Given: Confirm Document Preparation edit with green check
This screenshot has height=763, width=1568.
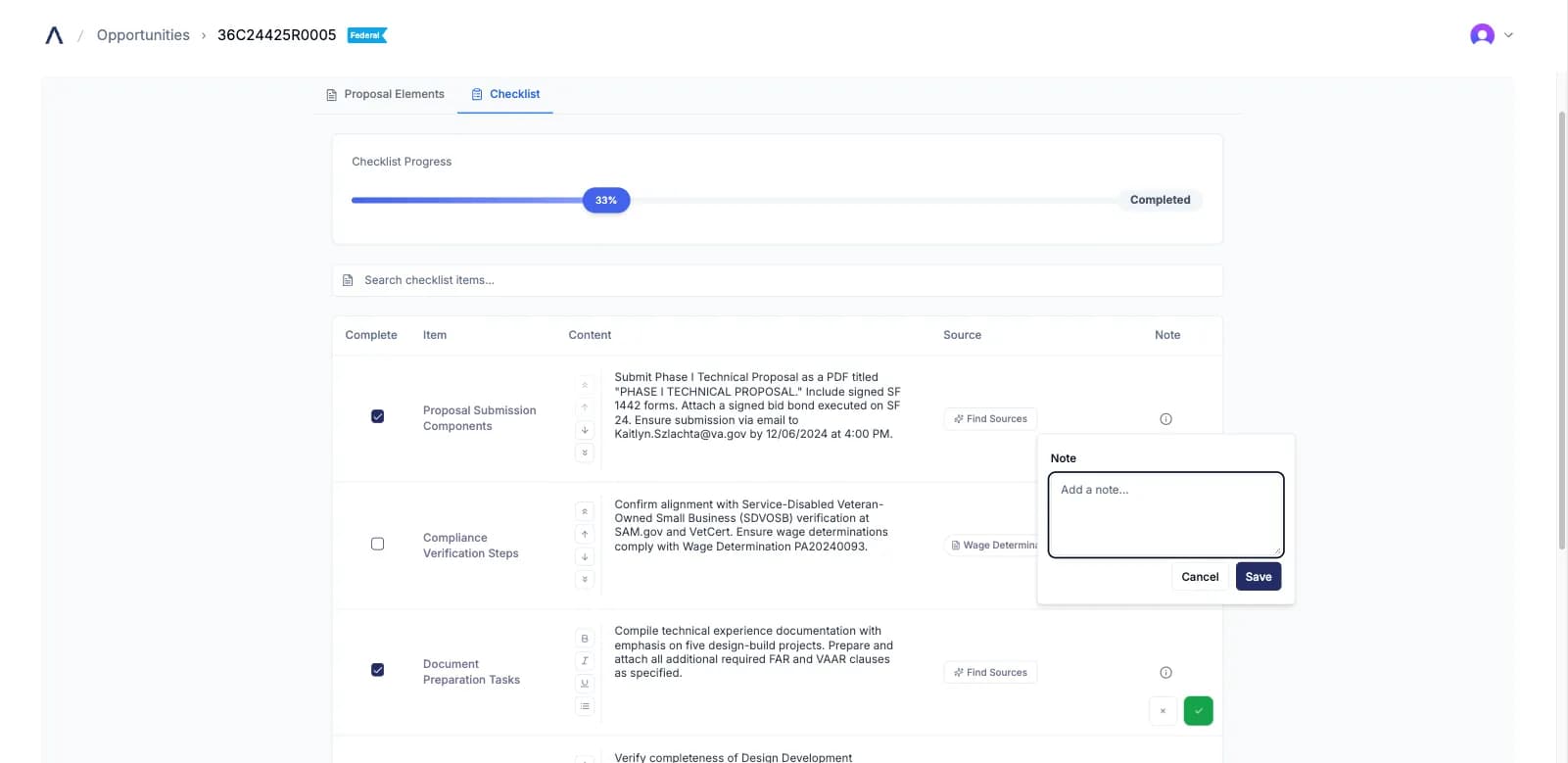Looking at the screenshot, I should (1198, 711).
